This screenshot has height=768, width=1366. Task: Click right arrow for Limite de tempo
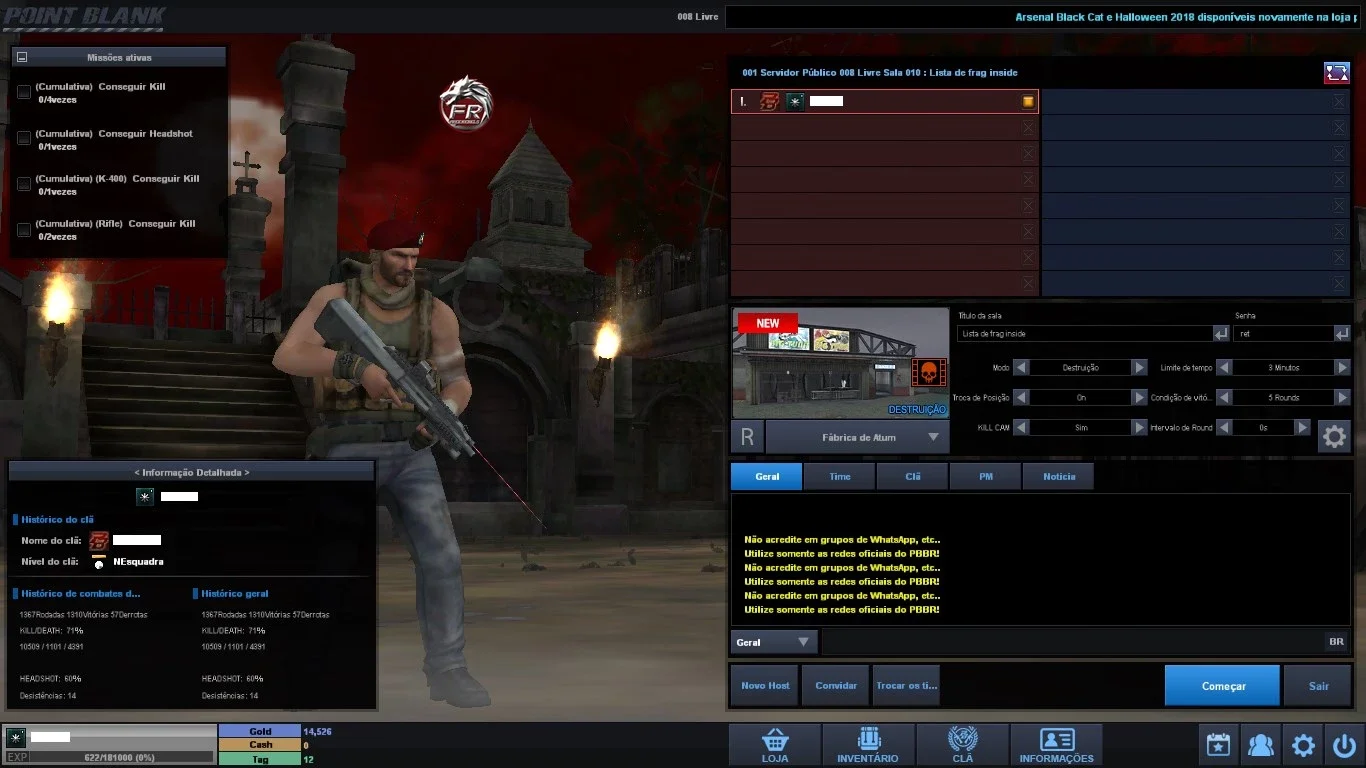click(x=1342, y=368)
